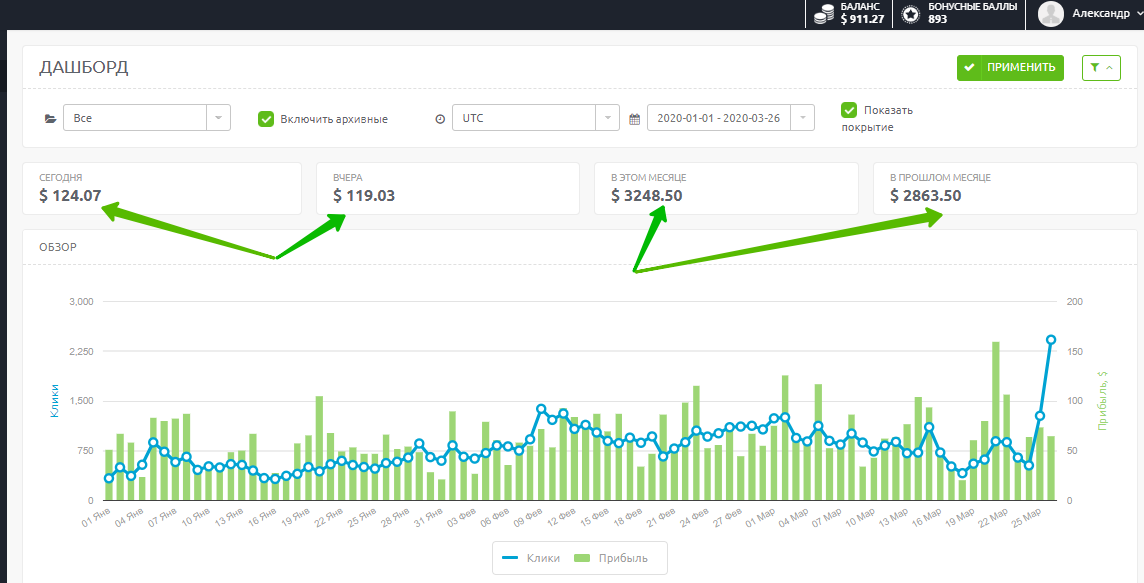The image size is (1144, 583).
Task: Click the star bonus points icon
Action: (911, 14)
